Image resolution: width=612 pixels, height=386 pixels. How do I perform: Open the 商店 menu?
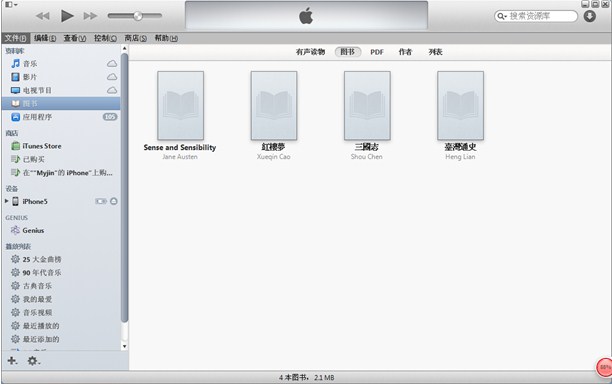135,38
